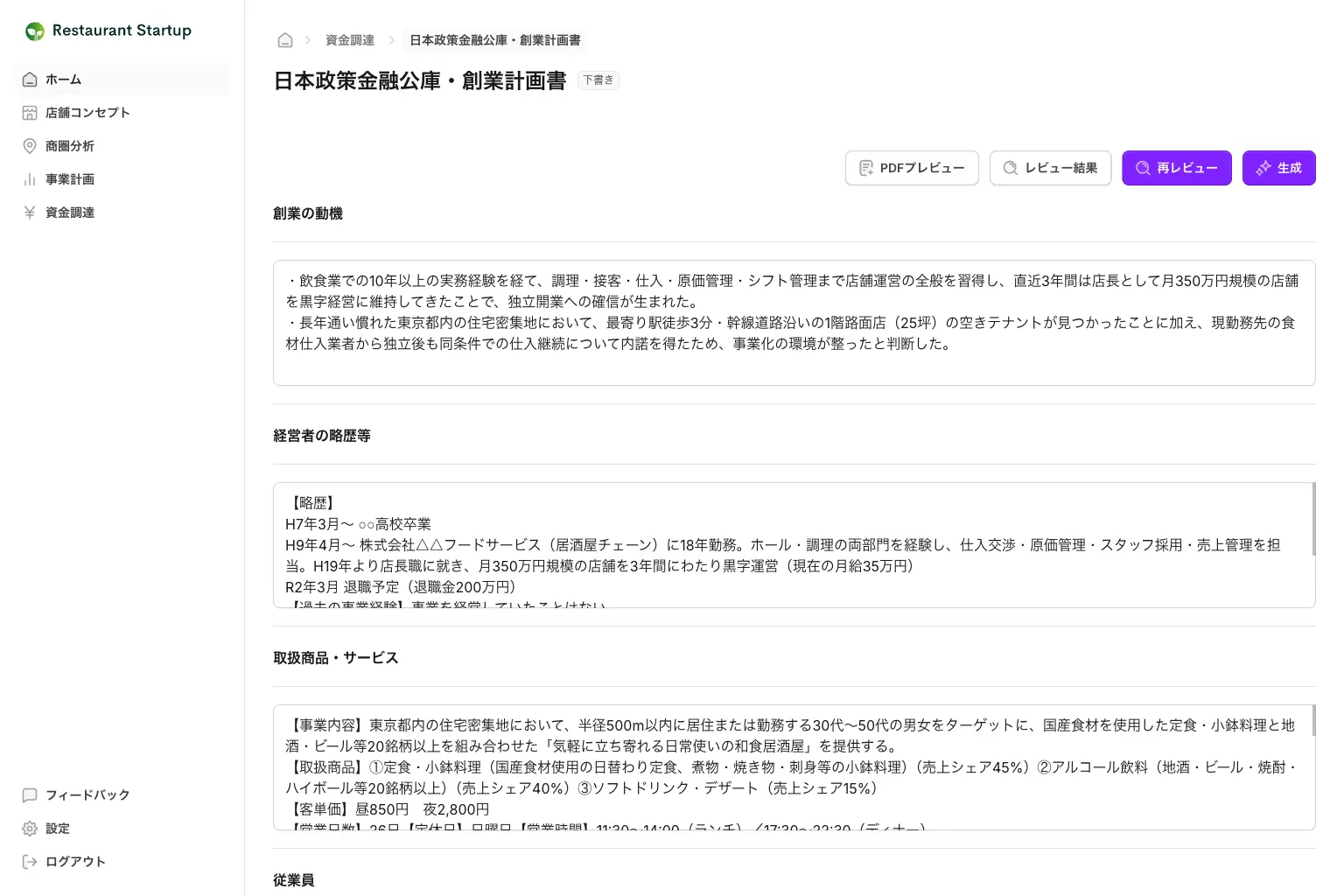Navigate to 資金調達 via the breadcrumb

pyautogui.click(x=349, y=39)
